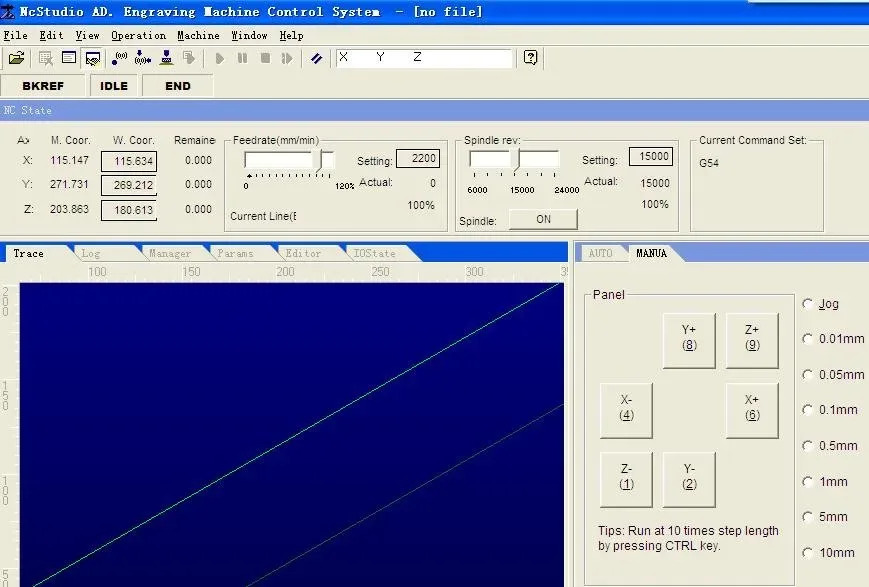Click the help question mark icon
Viewport: 869px width, 587px height.
pos(530,58)
